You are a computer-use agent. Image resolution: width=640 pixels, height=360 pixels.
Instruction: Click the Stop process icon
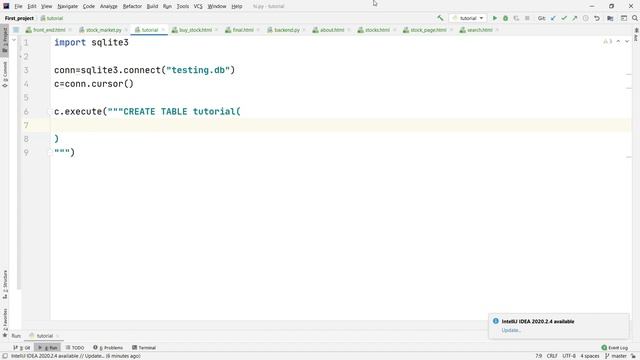[x=527, y=18]
